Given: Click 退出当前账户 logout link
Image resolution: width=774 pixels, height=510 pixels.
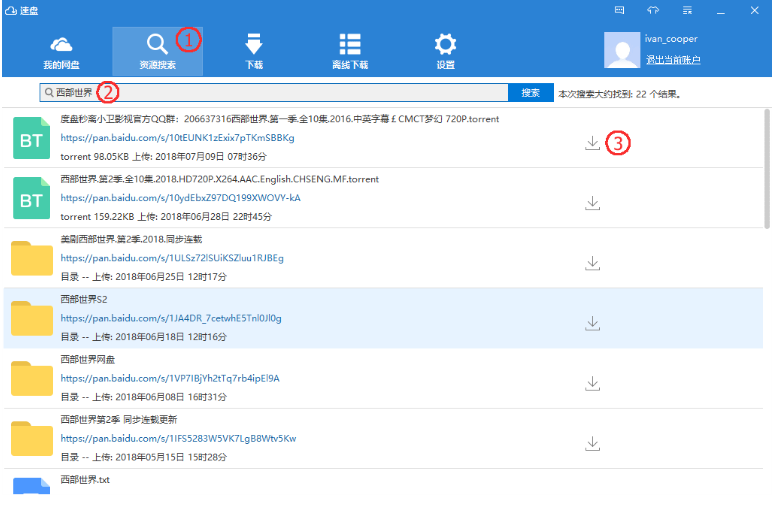Looking at the screenshot, I should click(672, 60).
